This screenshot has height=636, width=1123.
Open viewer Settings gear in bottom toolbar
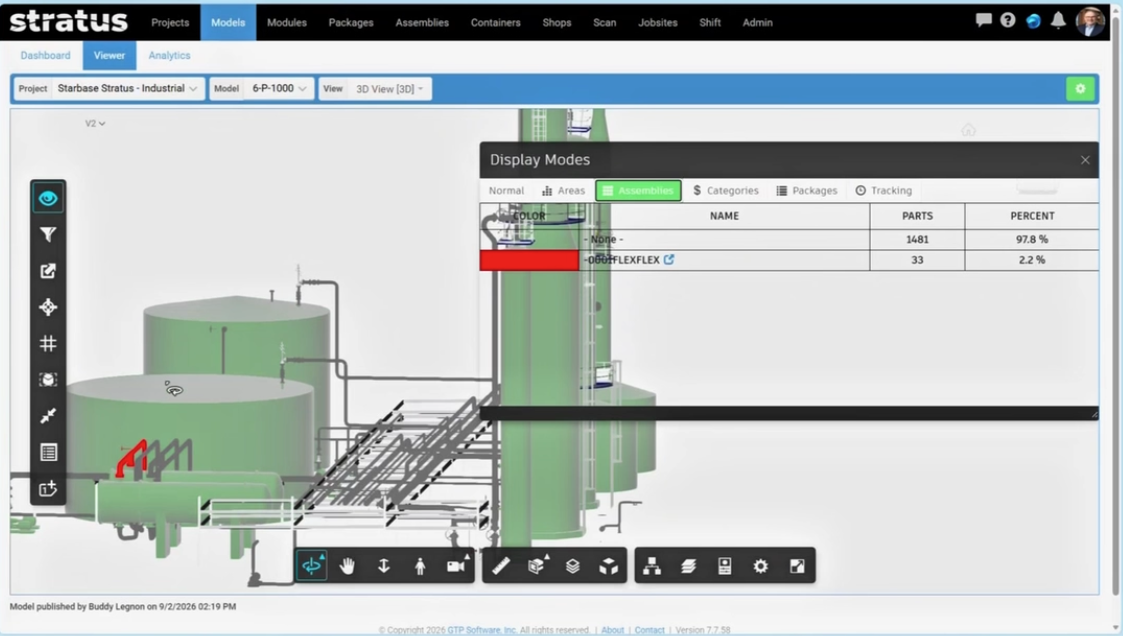coord(761,566)
